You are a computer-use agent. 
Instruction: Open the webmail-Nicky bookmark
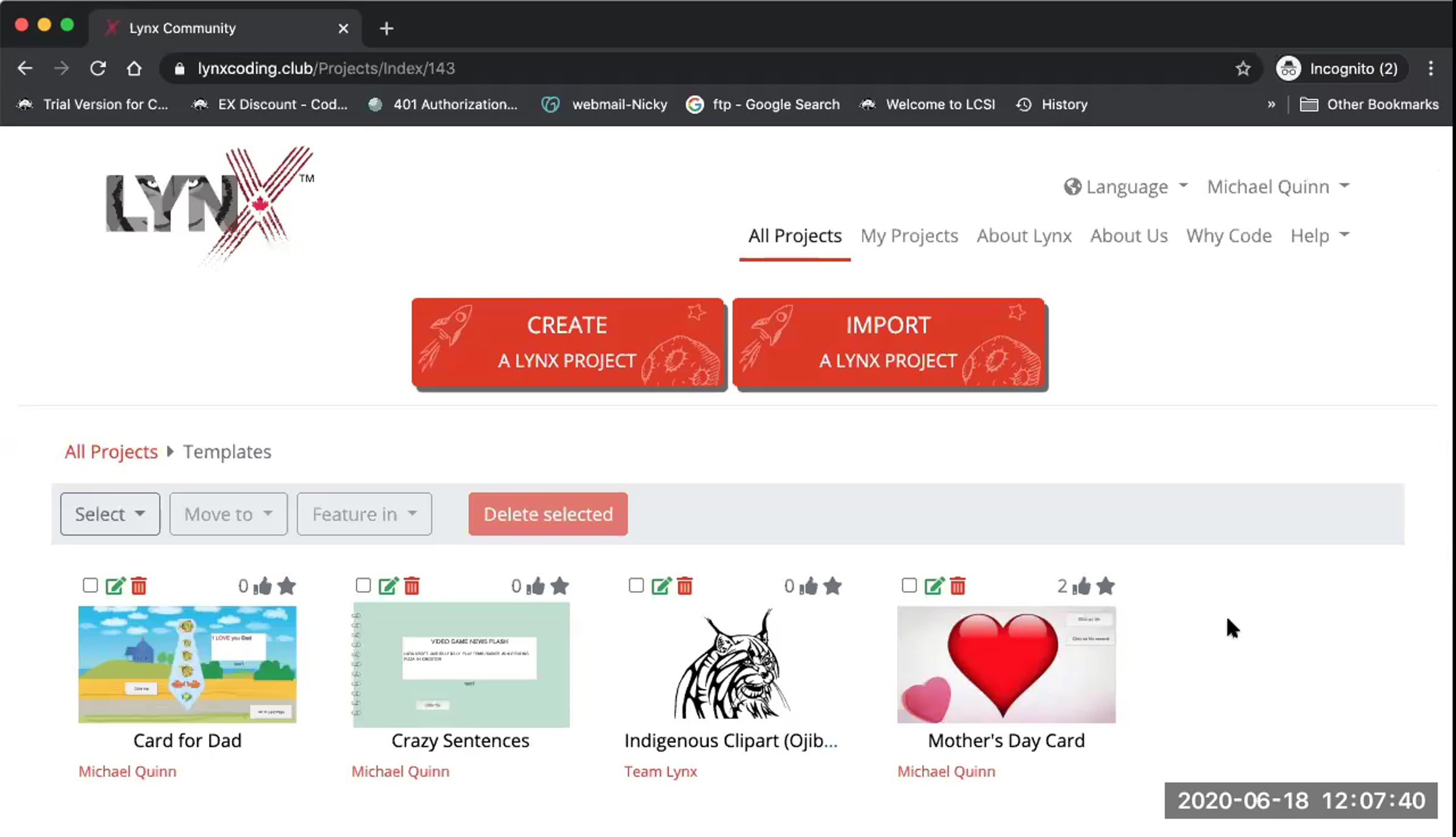point(605,104)
